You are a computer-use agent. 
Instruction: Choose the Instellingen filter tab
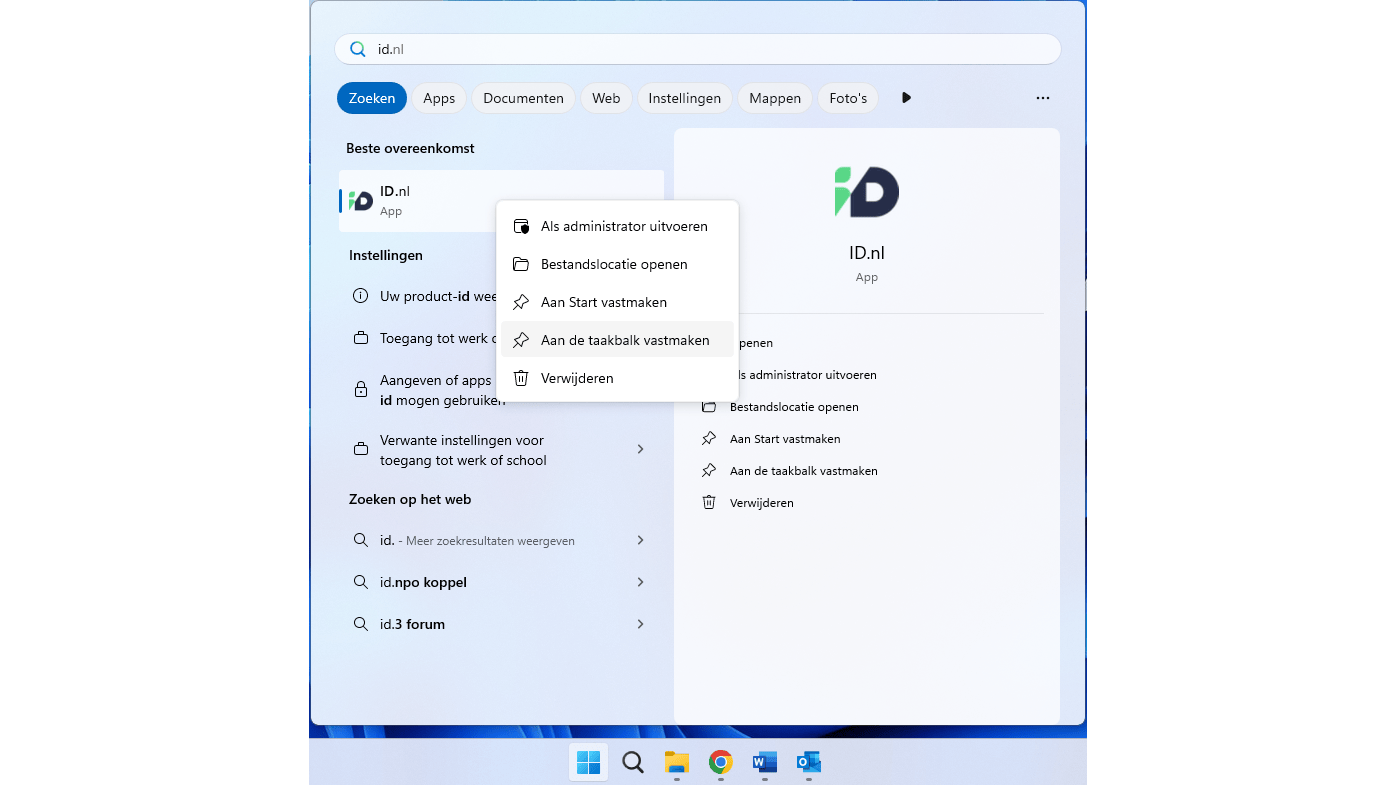coord(685,98)
